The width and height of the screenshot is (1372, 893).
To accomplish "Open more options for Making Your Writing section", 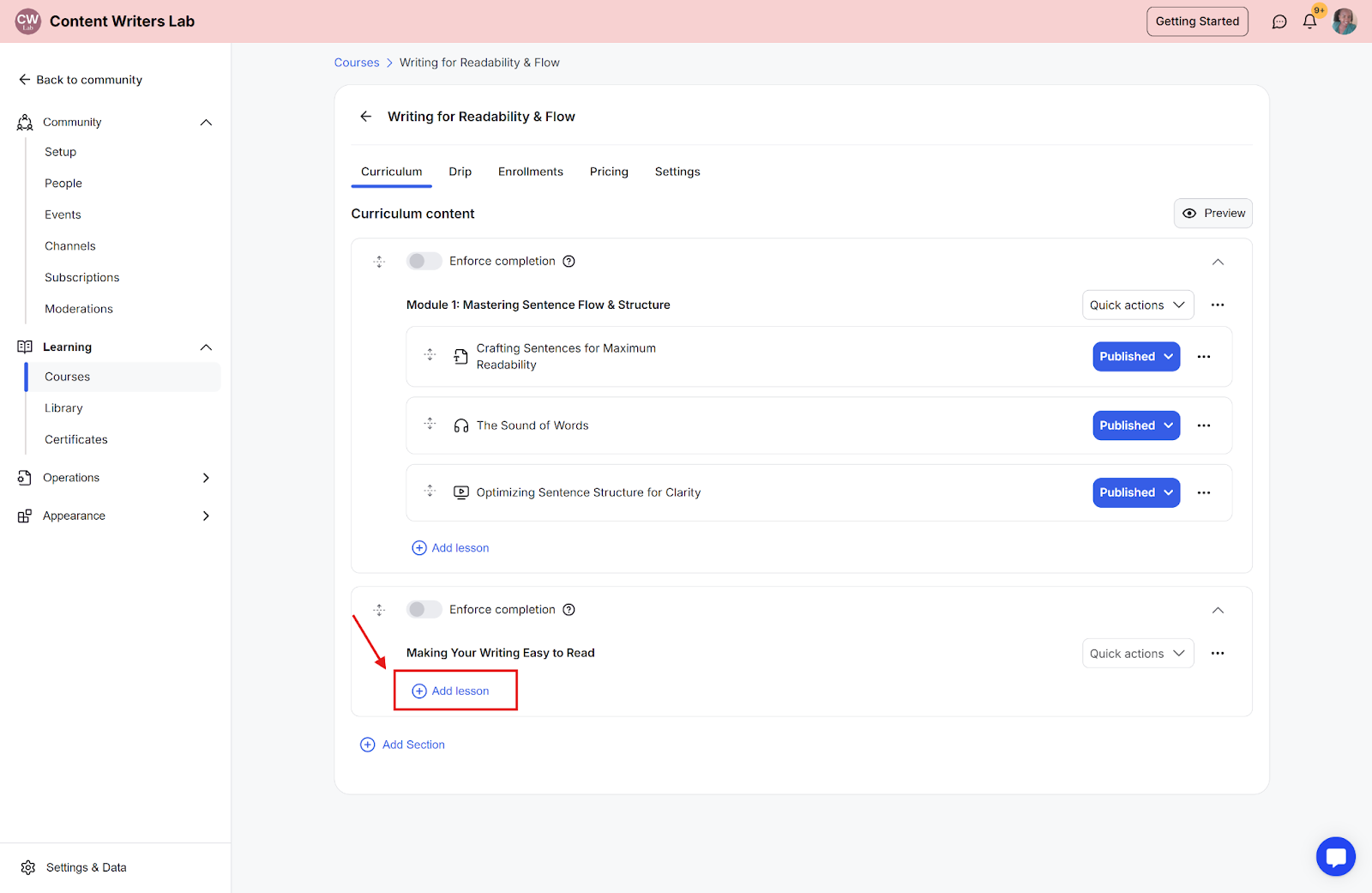I will click(1218, 654).
